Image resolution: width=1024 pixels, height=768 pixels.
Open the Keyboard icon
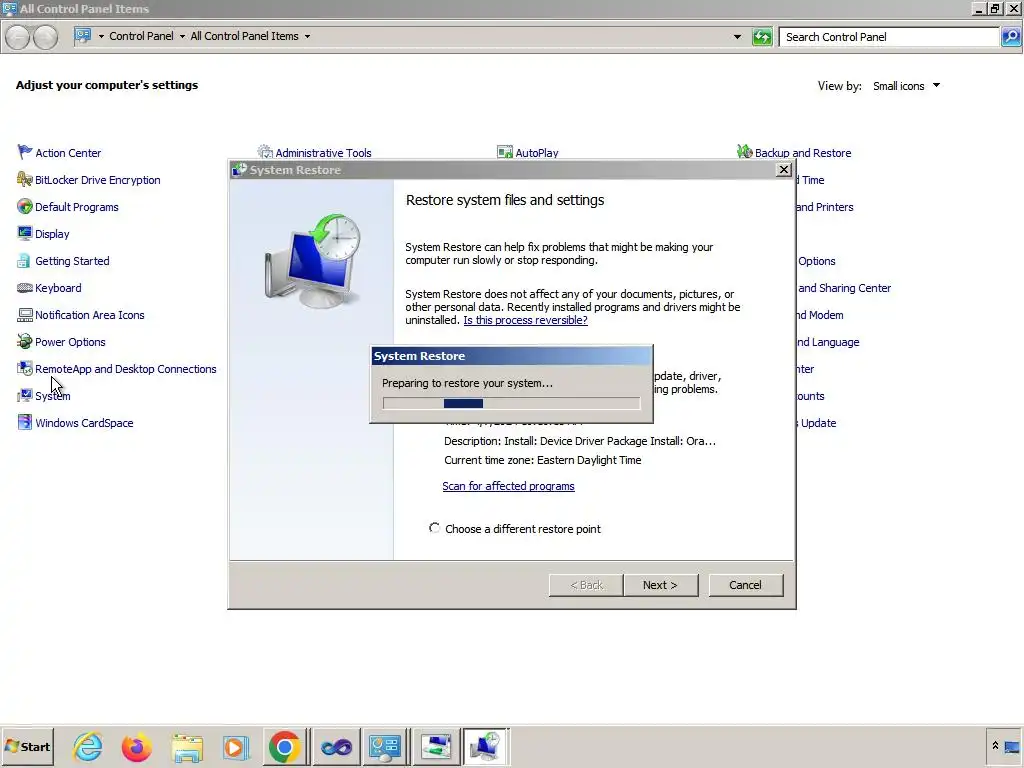tap(25, 287)
